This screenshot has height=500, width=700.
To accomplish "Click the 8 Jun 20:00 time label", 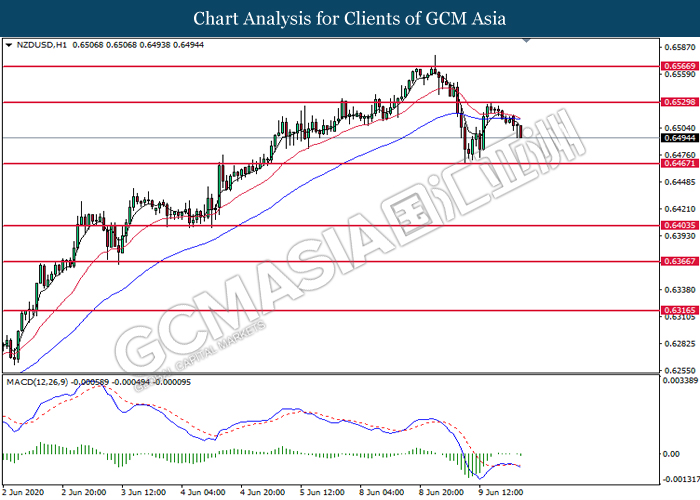I will click(442, 492).
